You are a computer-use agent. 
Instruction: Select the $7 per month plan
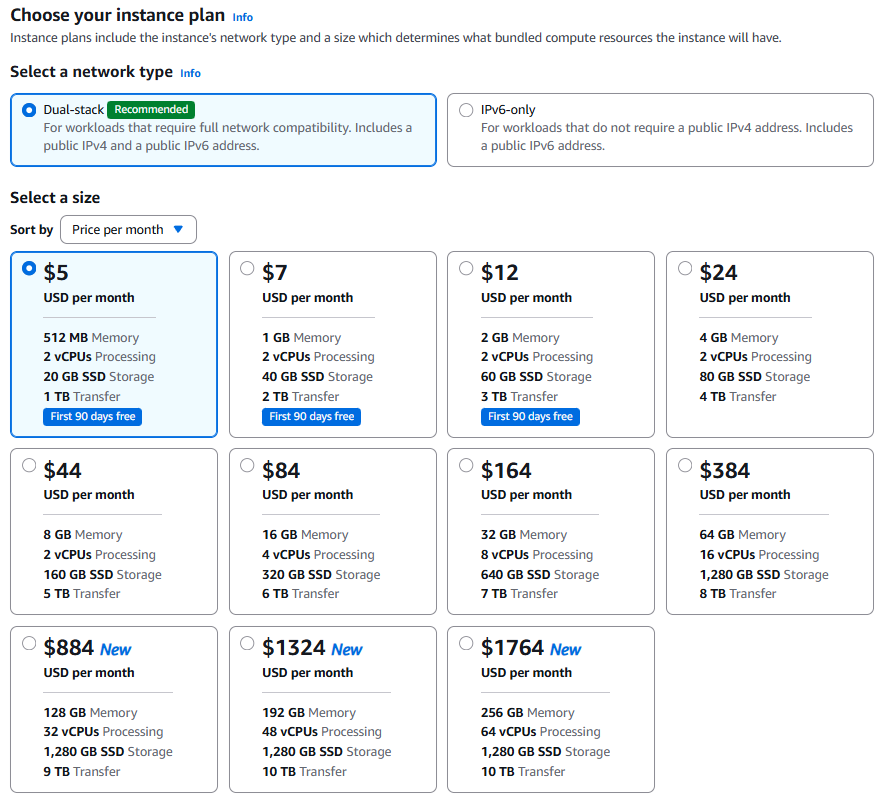coord(247,268)
